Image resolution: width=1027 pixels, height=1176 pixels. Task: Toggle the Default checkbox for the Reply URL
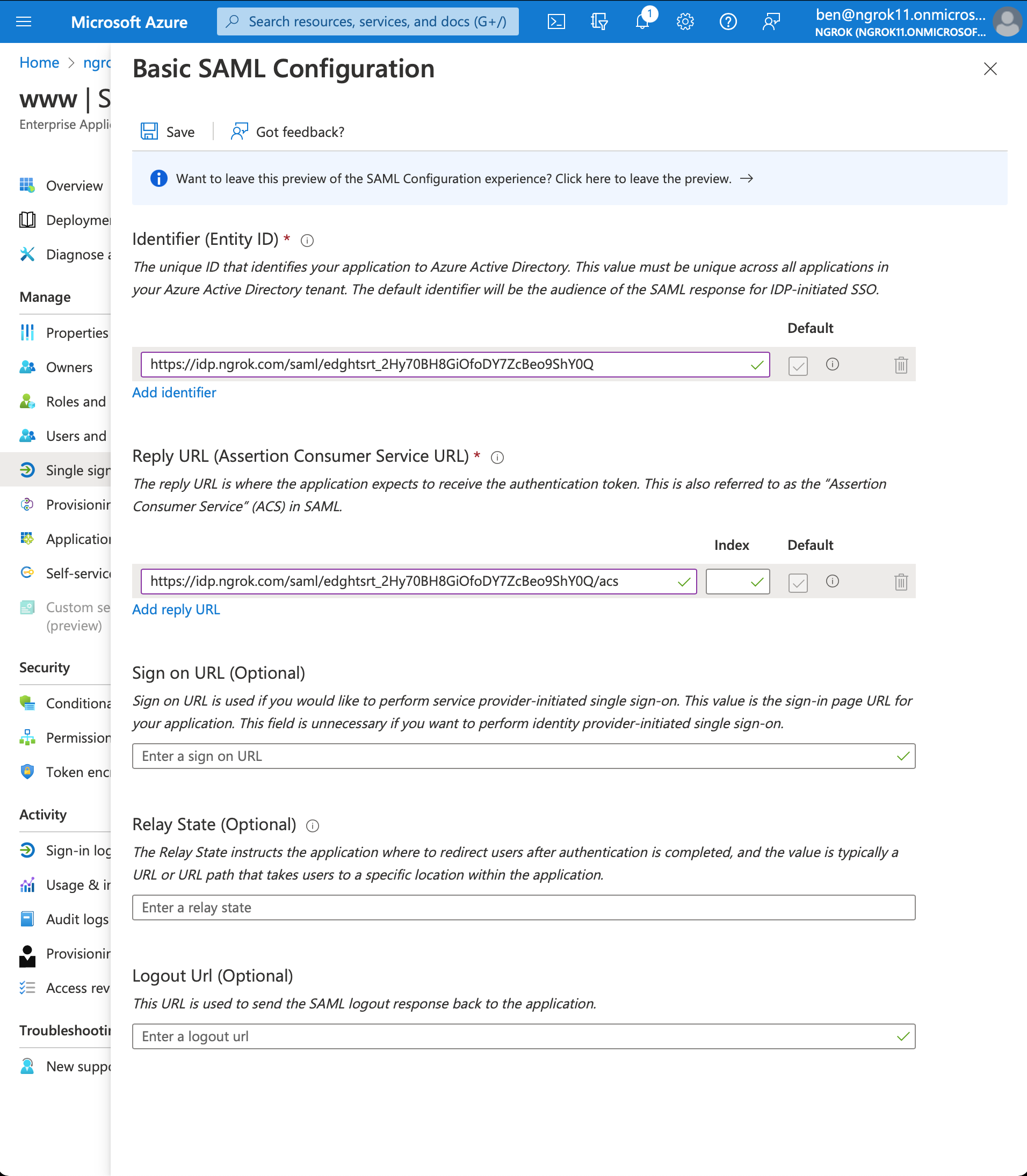click(x=798, y=582)
